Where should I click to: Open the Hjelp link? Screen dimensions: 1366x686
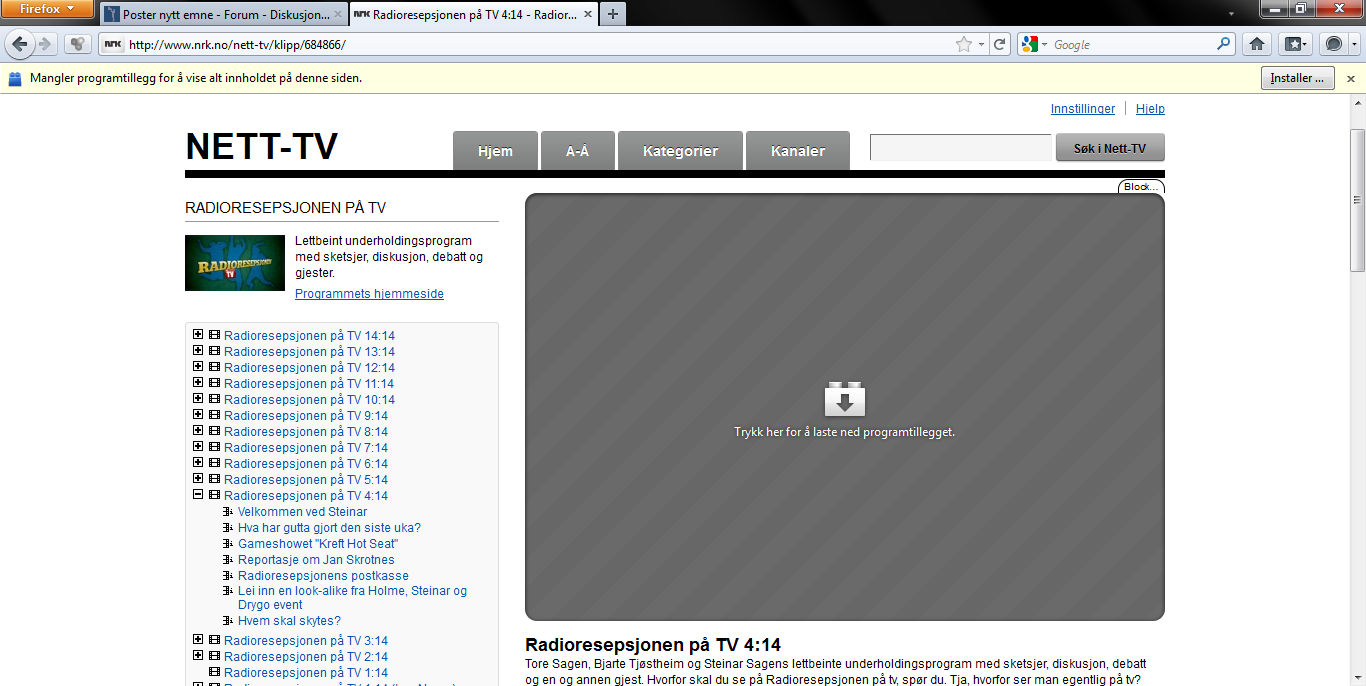pyautogui.click(x=1150, y=109)
